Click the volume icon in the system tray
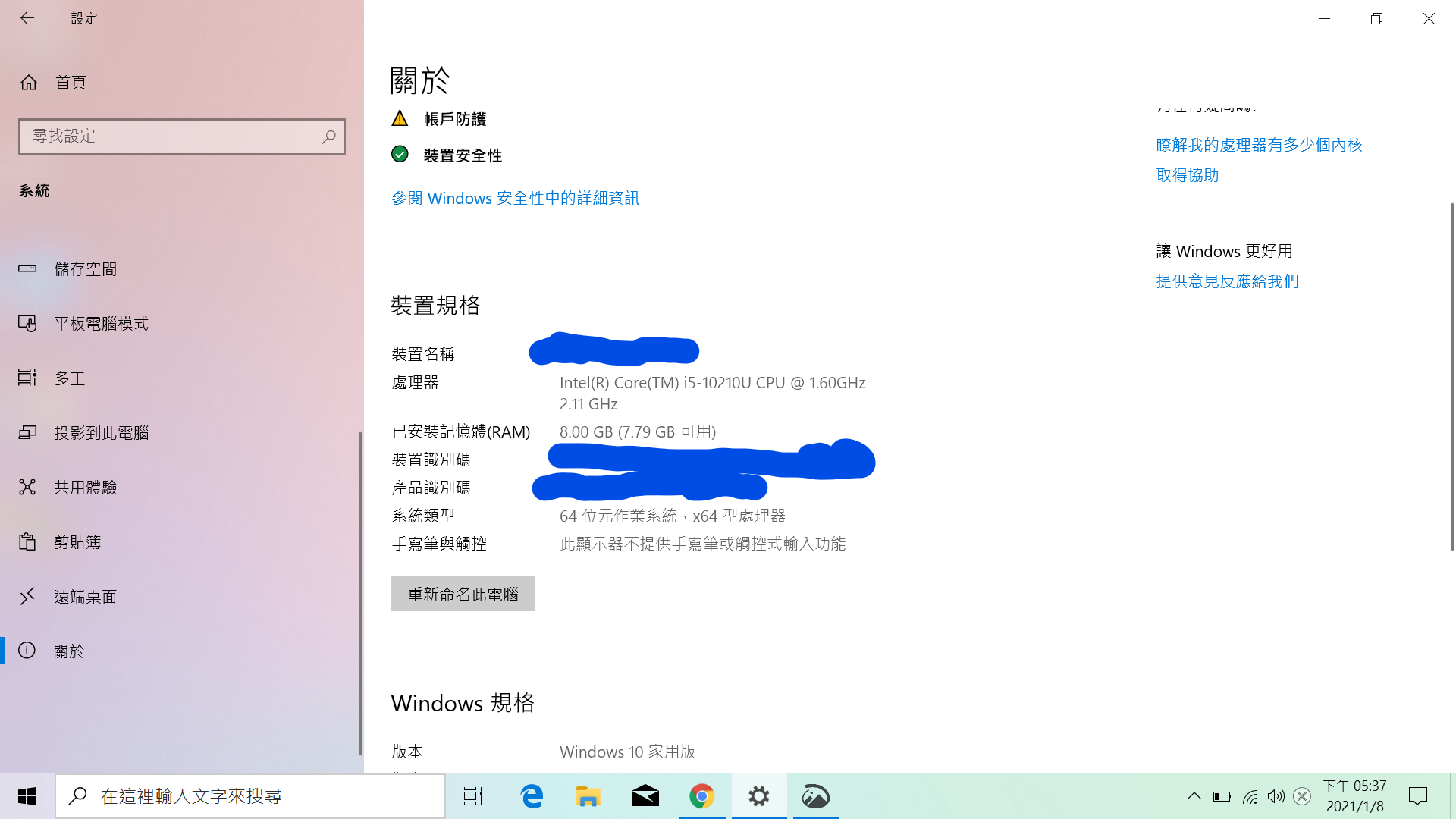Screen dimensions: 1456x819 (x=1276, y=796)
